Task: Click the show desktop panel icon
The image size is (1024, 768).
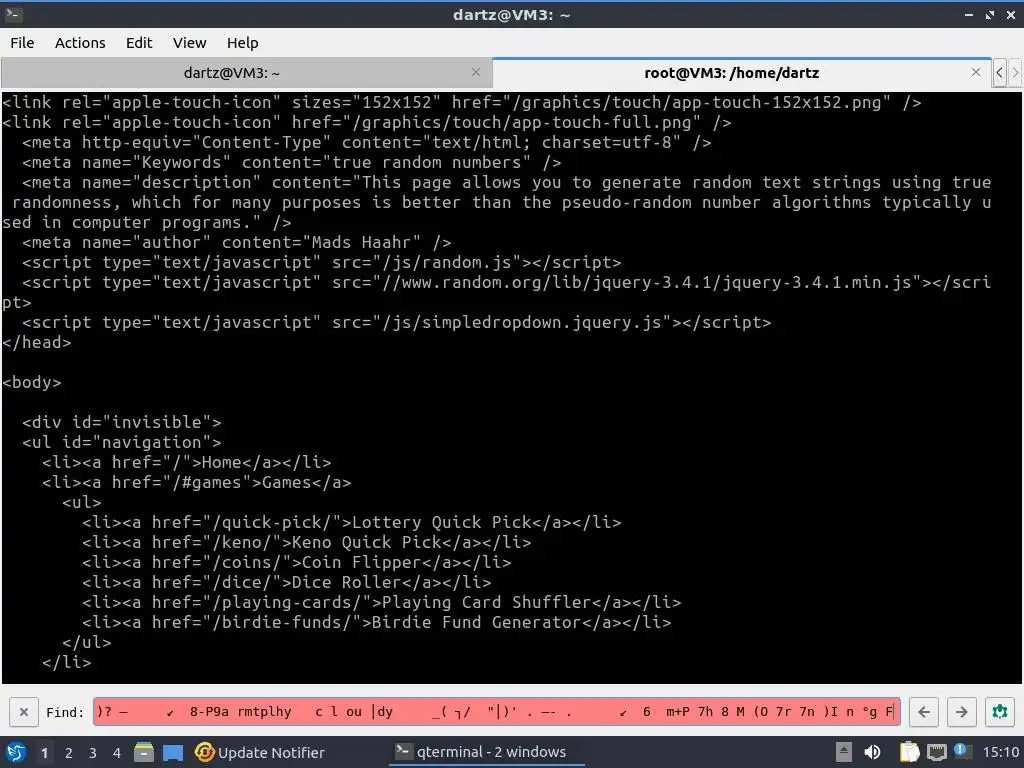Action: (173, 753)
